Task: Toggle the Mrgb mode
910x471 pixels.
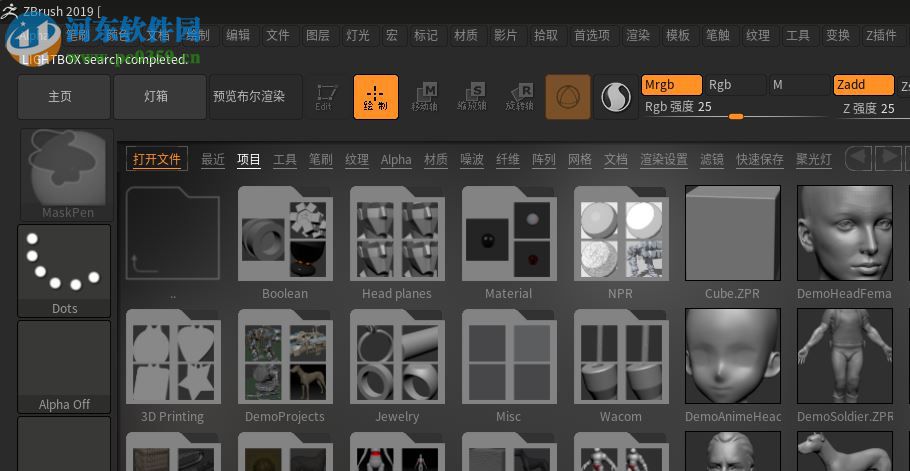Action: (x=671, y=85)
